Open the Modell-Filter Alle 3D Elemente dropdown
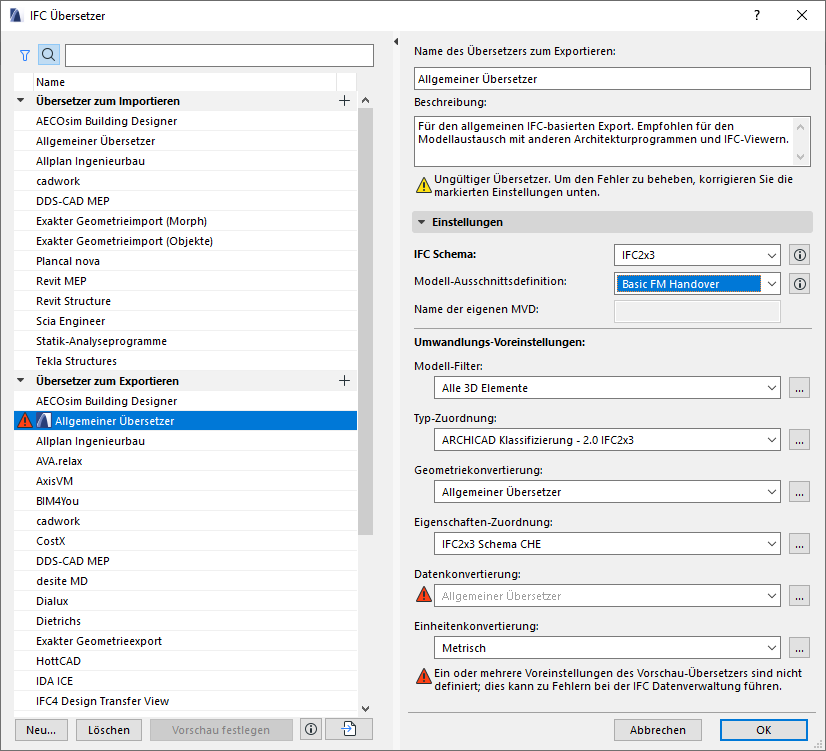The image size is (826, 751). pyautogui.click(x=607, y=388)
